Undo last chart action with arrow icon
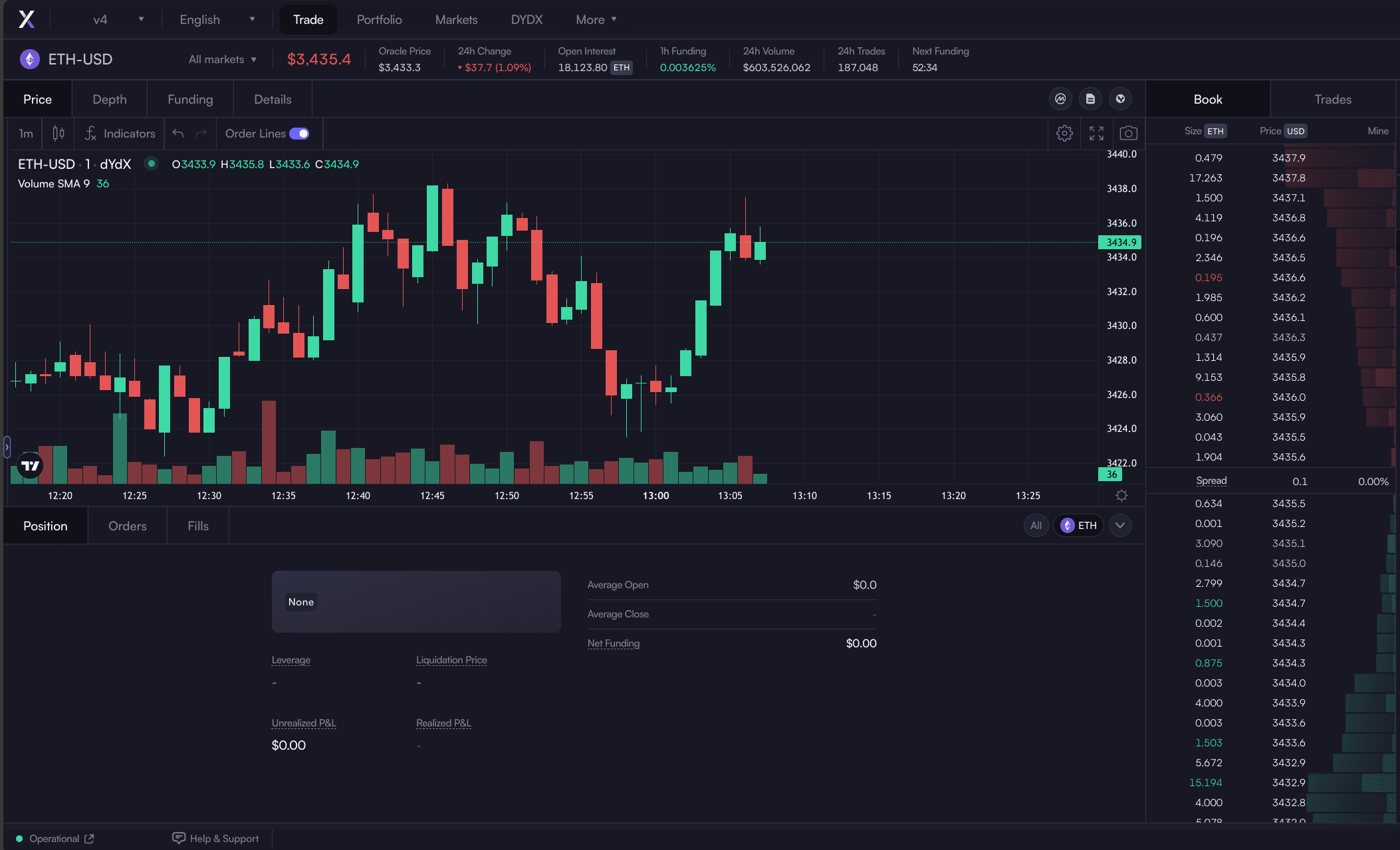 point(178,133)
